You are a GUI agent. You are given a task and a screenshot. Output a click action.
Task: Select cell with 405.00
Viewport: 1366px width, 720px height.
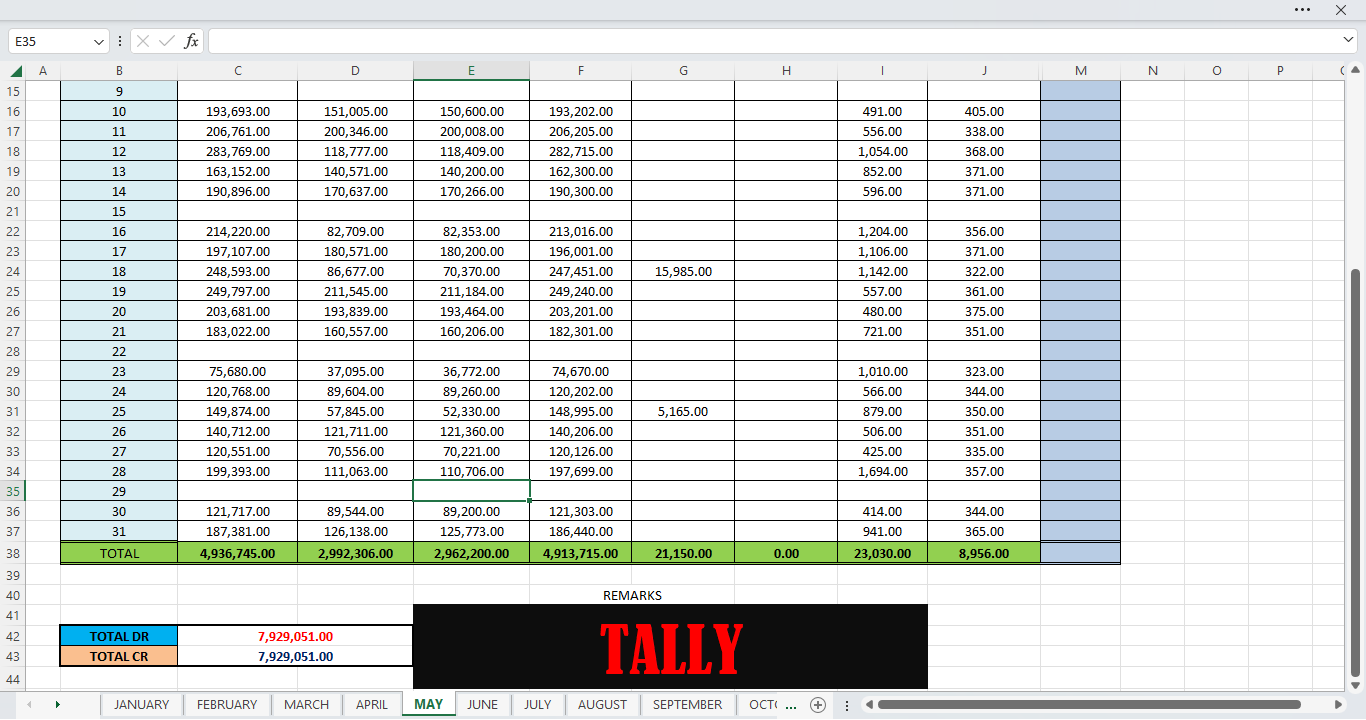984,111
